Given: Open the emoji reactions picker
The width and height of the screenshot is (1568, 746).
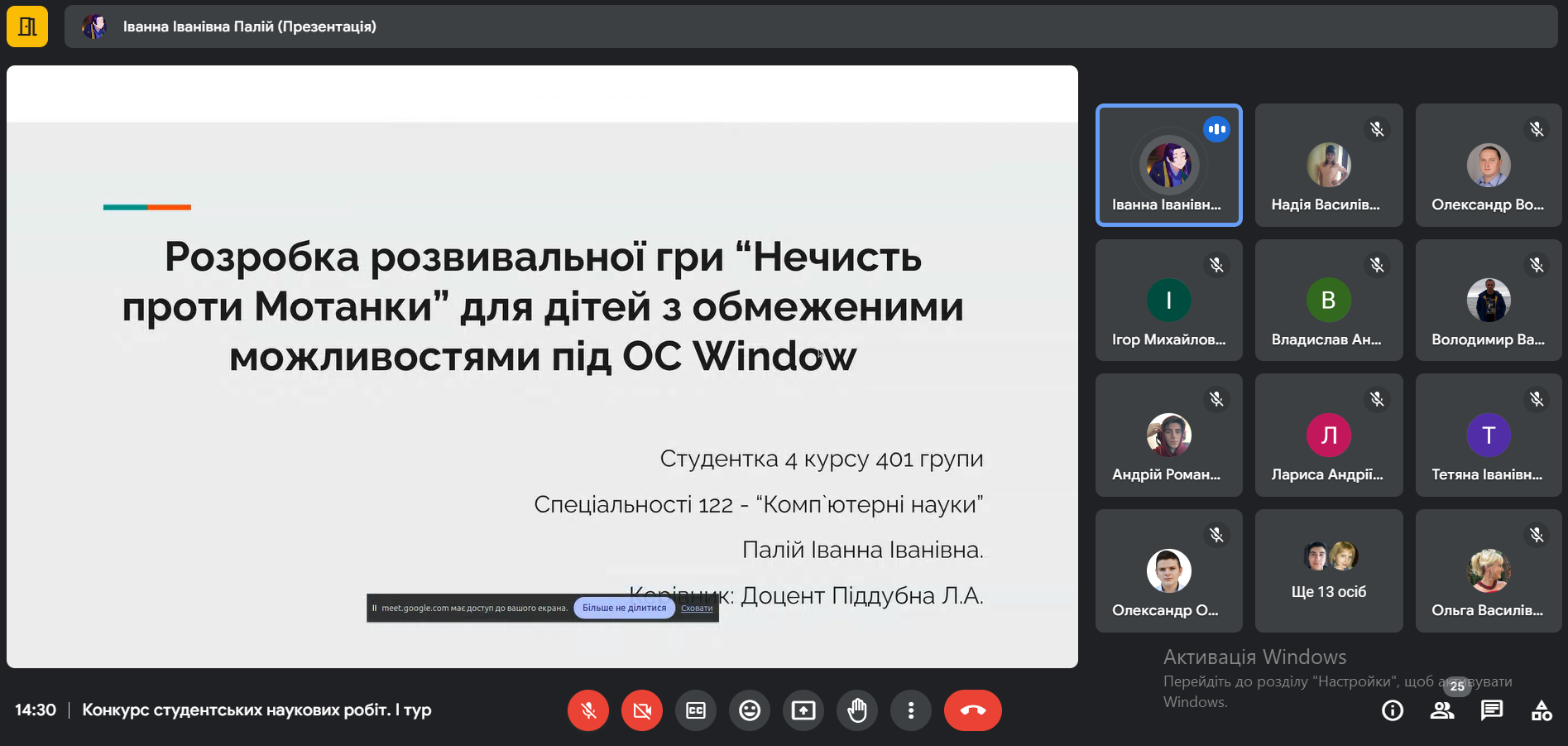Looking at the screenshot, I should (750, 710).
